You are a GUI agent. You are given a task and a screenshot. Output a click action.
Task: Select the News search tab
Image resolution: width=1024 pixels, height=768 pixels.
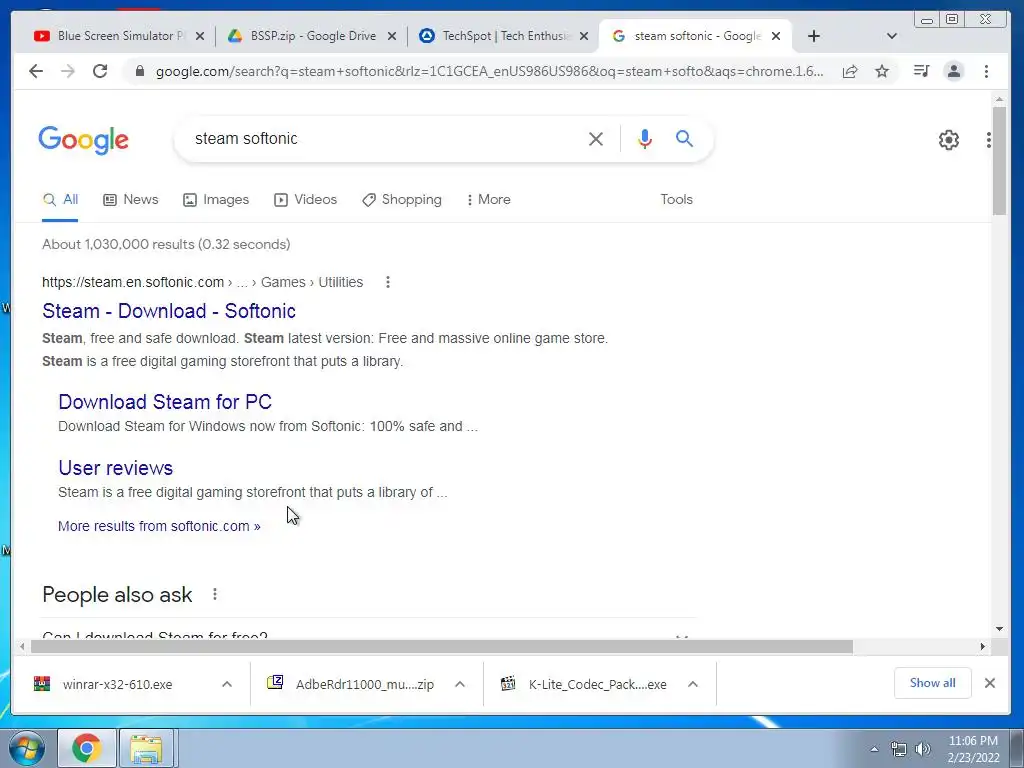pyautogui.click(x=131, y=200)
